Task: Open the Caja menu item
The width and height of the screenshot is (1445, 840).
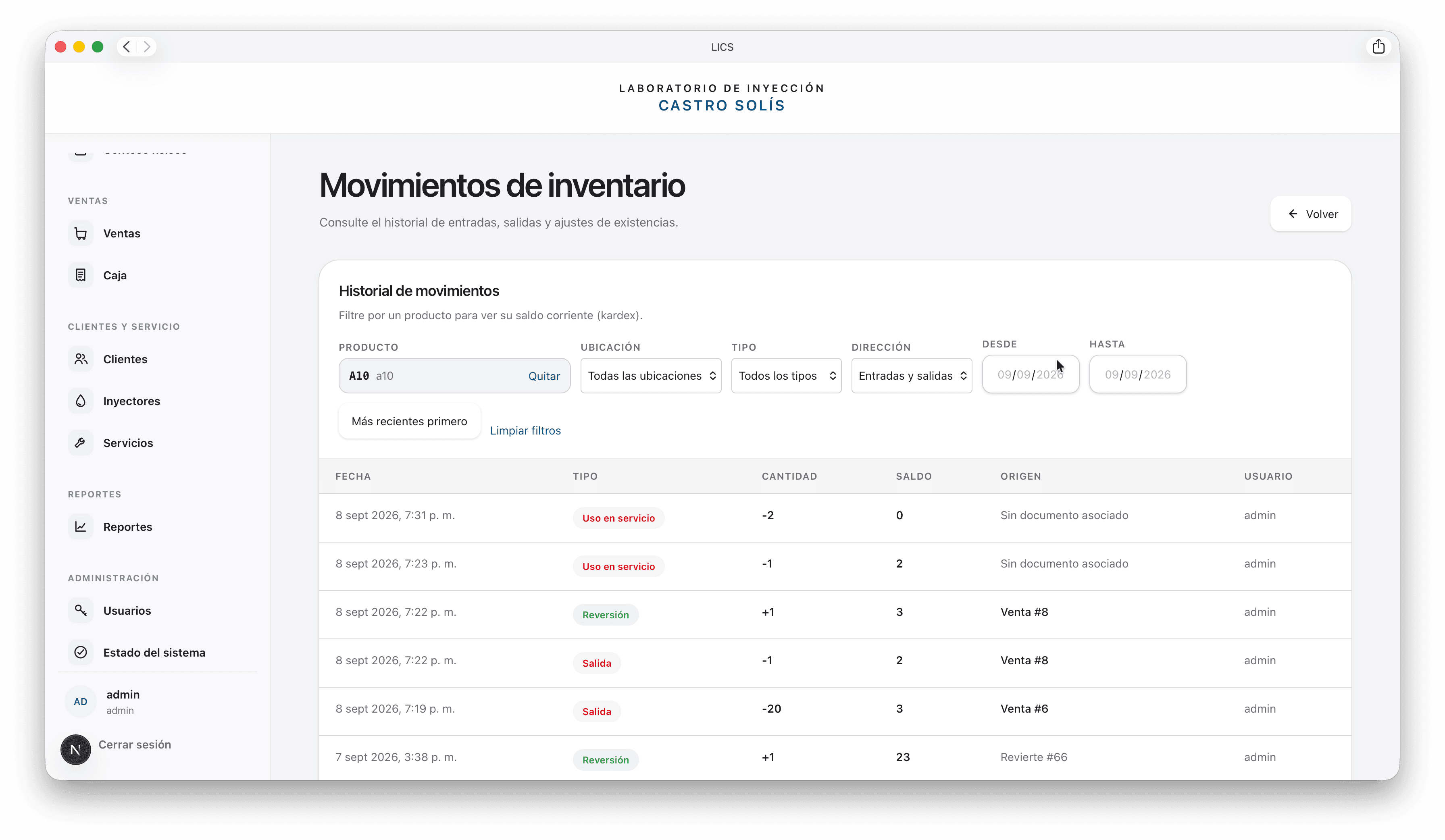Action: tap(115, 275)
